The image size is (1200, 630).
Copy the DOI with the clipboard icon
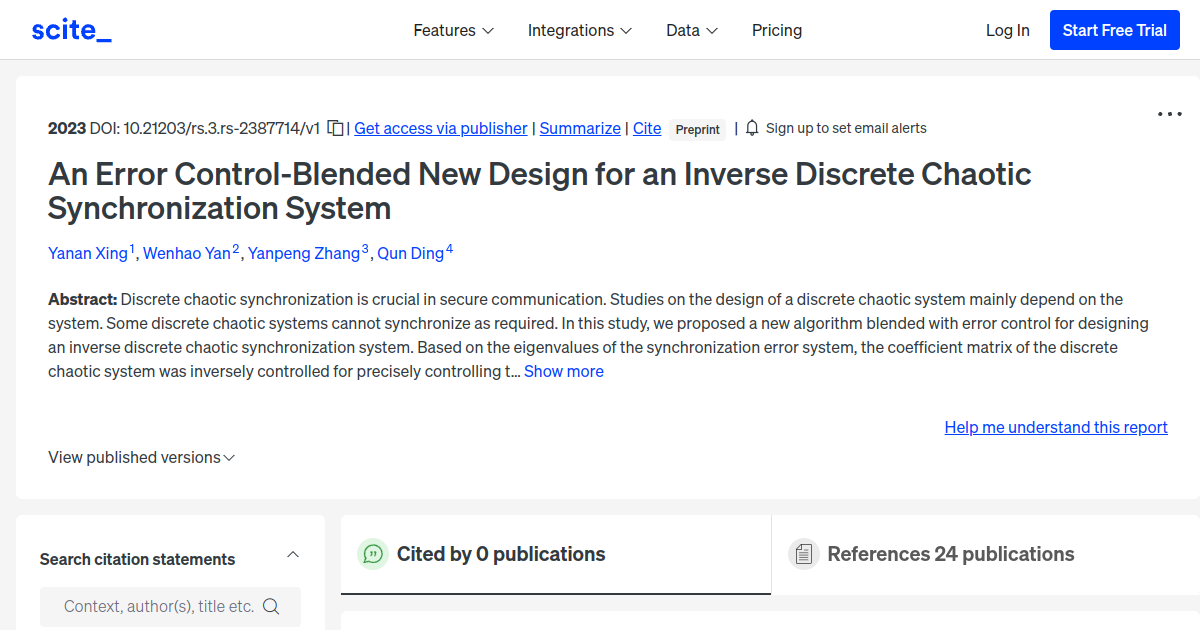[x=336, y=128]
